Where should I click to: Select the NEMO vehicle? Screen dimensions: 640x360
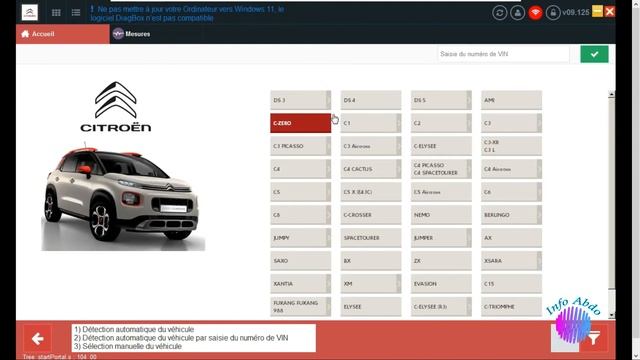point(441,215)
